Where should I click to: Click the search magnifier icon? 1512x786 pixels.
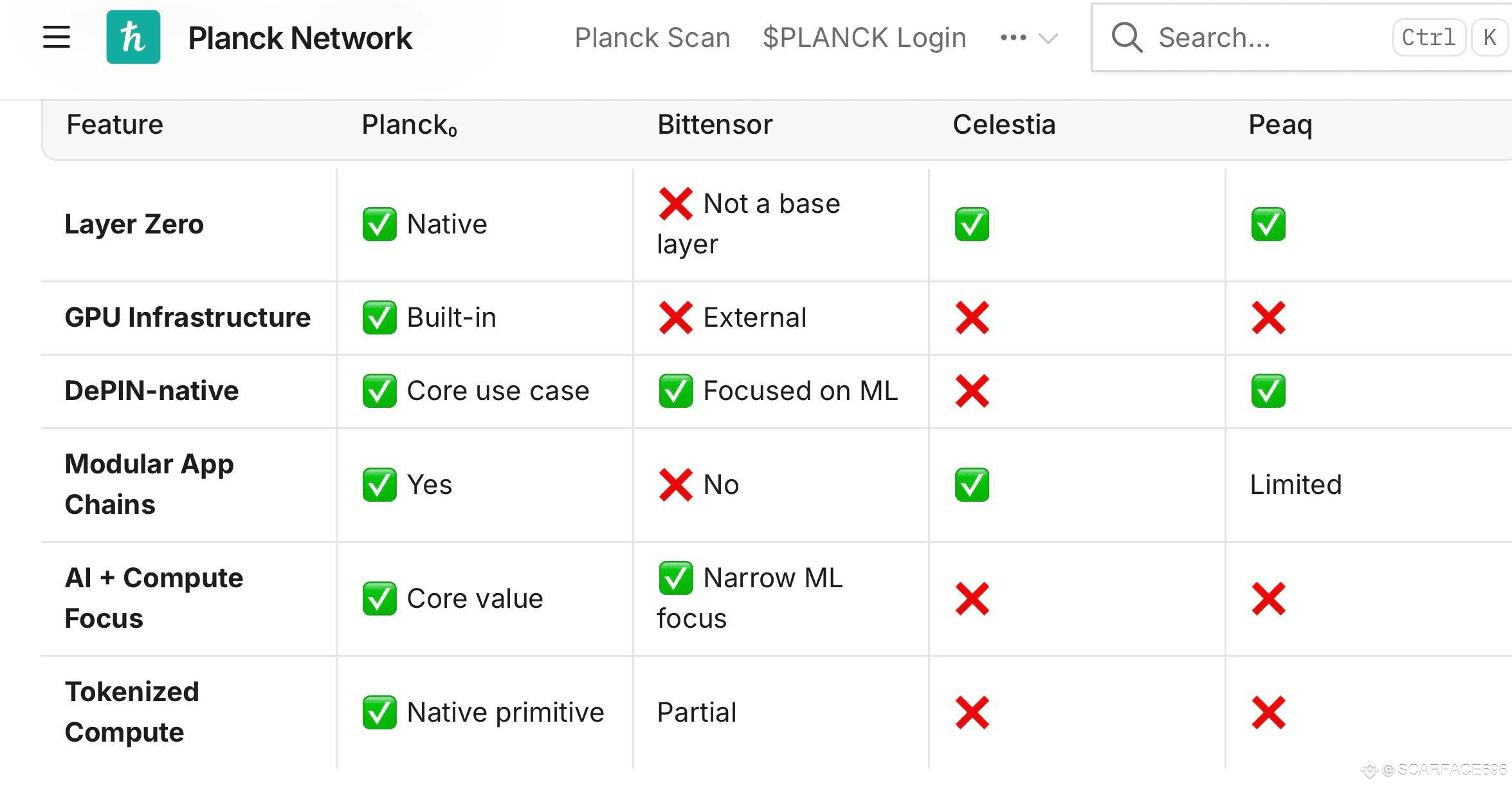[1126, 37]
